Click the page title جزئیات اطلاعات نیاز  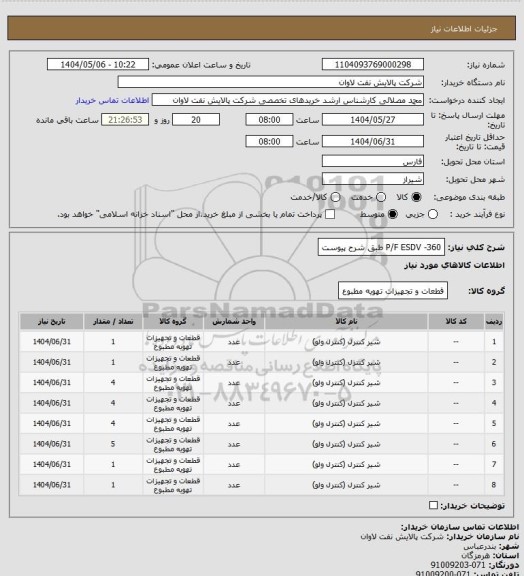click(x=464, y=29)
